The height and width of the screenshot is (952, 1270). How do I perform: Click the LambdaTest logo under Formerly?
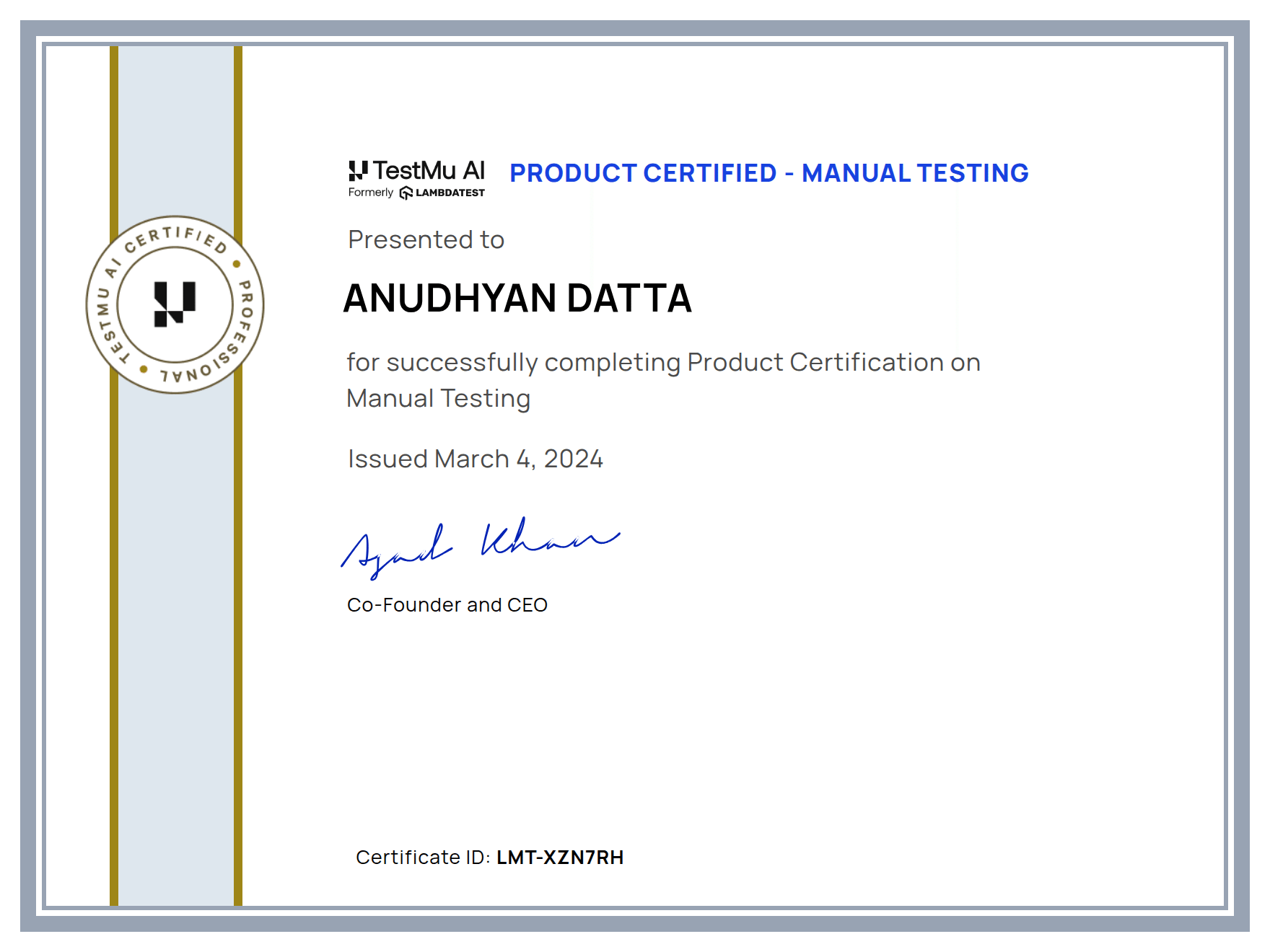[x=442, y=193]
